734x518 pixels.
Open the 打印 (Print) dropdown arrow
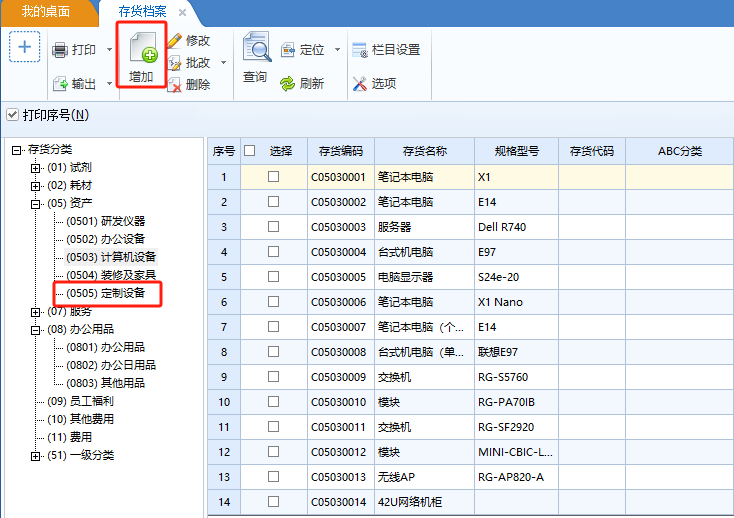107,50
